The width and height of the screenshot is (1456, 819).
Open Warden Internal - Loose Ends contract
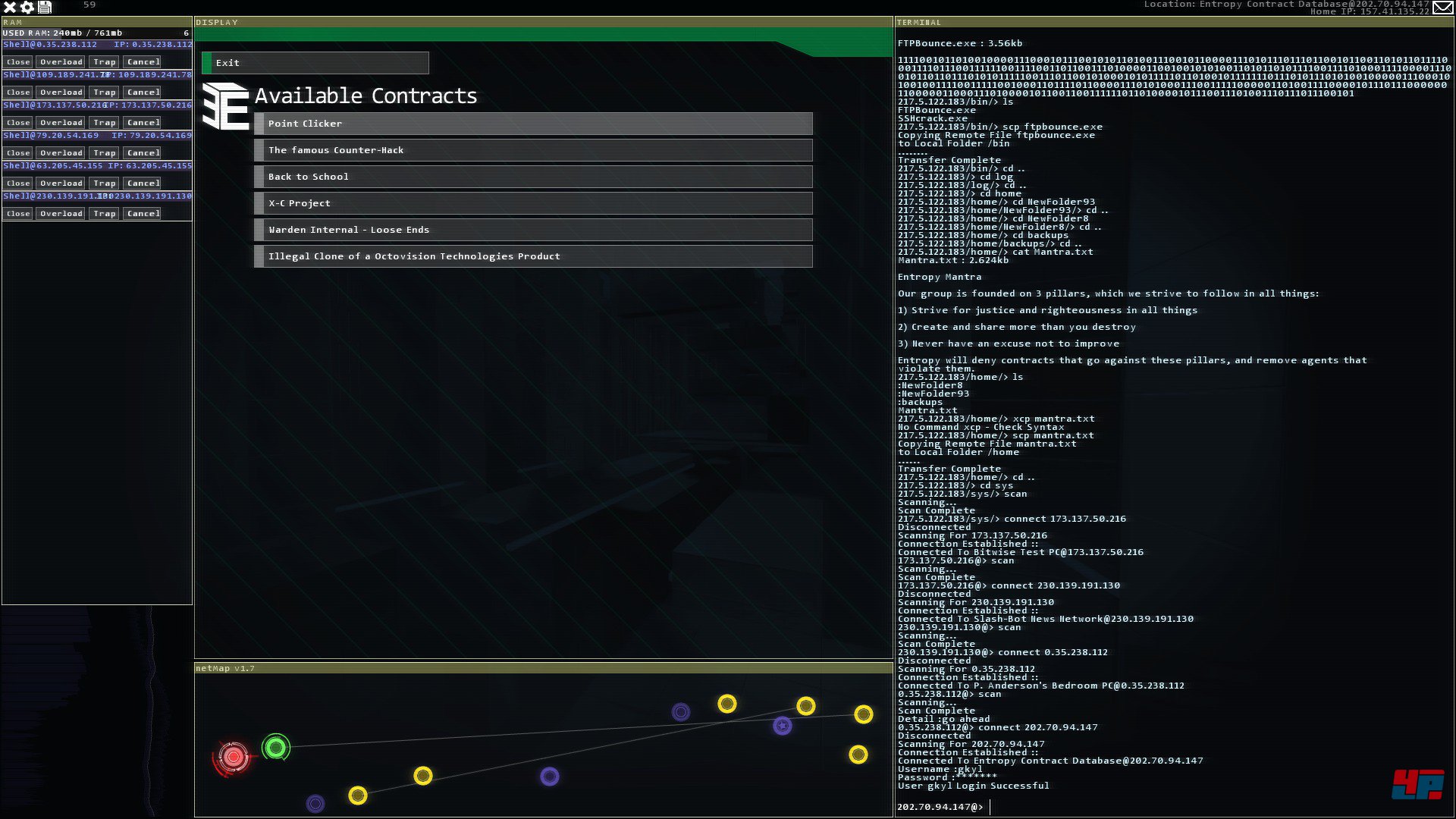(533, 230)
